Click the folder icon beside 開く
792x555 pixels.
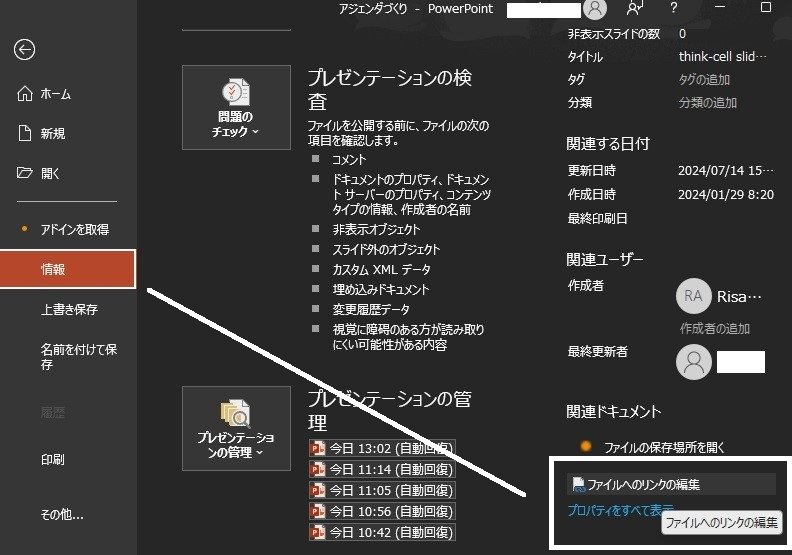point(25,173)
